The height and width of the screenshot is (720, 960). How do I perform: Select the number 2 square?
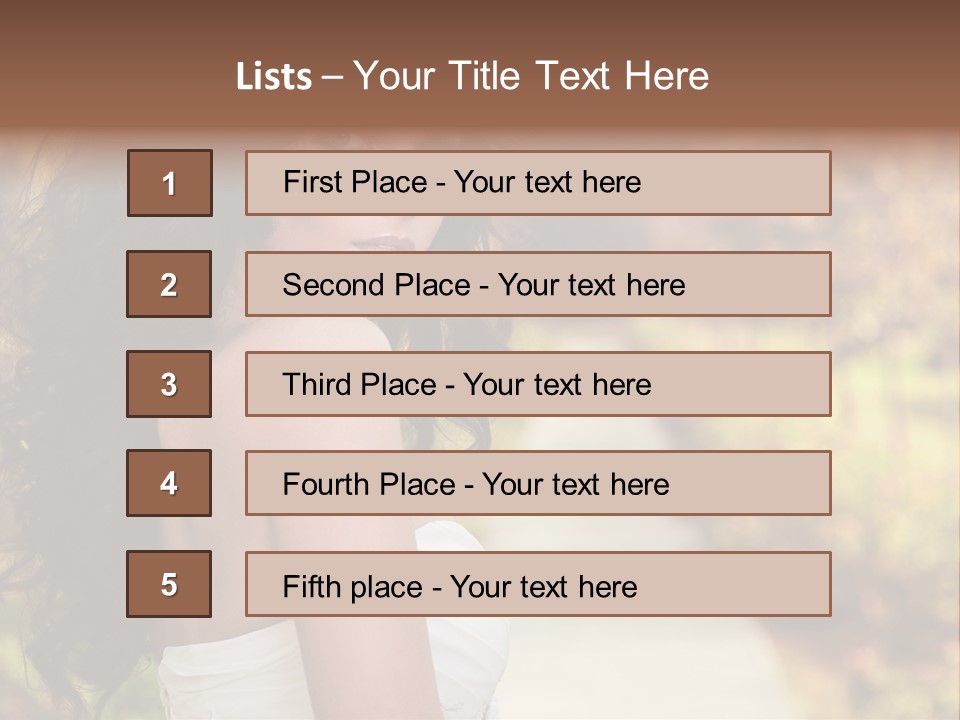[169, 284]
